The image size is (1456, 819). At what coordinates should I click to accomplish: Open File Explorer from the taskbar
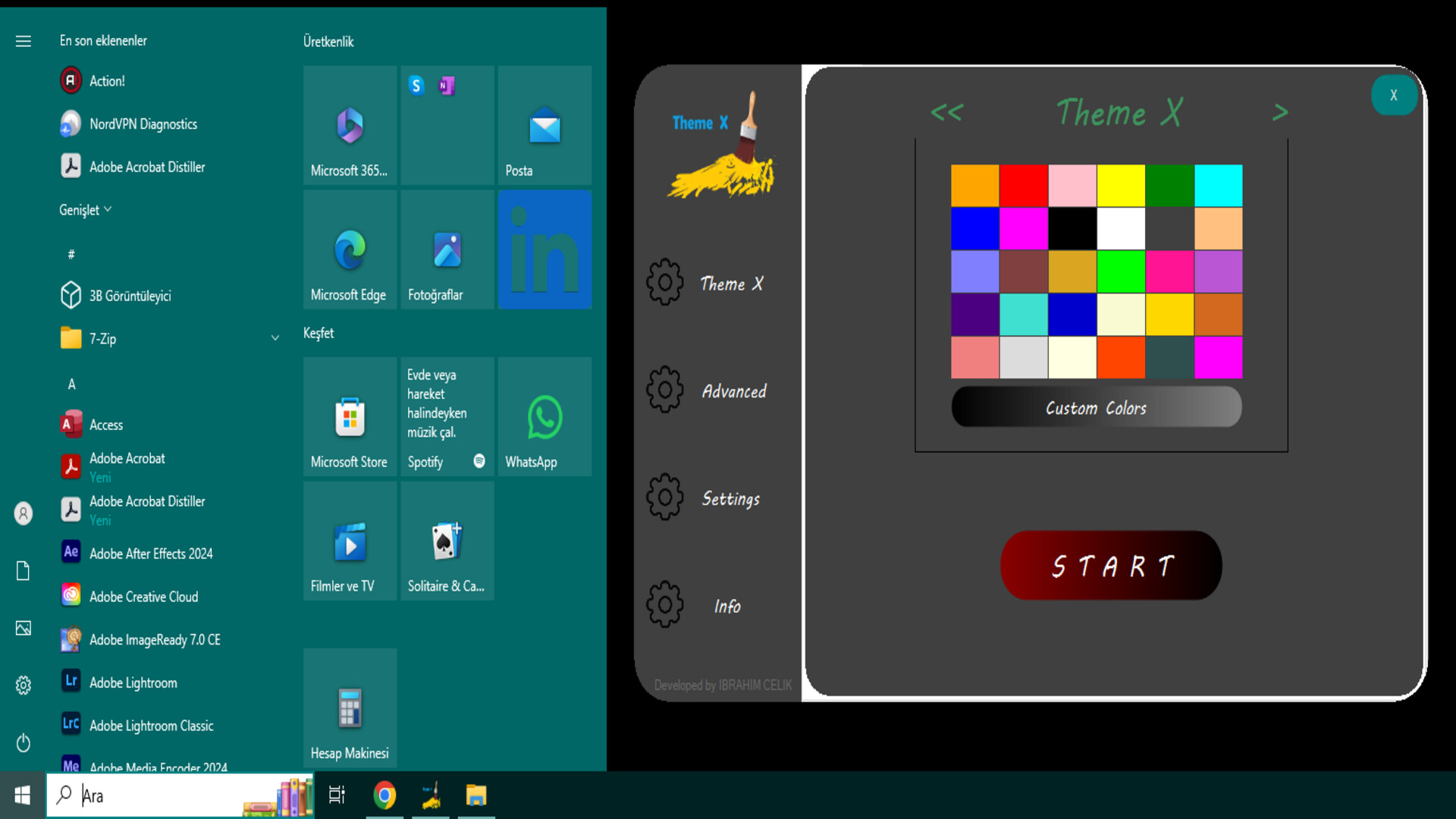point(476,795)
